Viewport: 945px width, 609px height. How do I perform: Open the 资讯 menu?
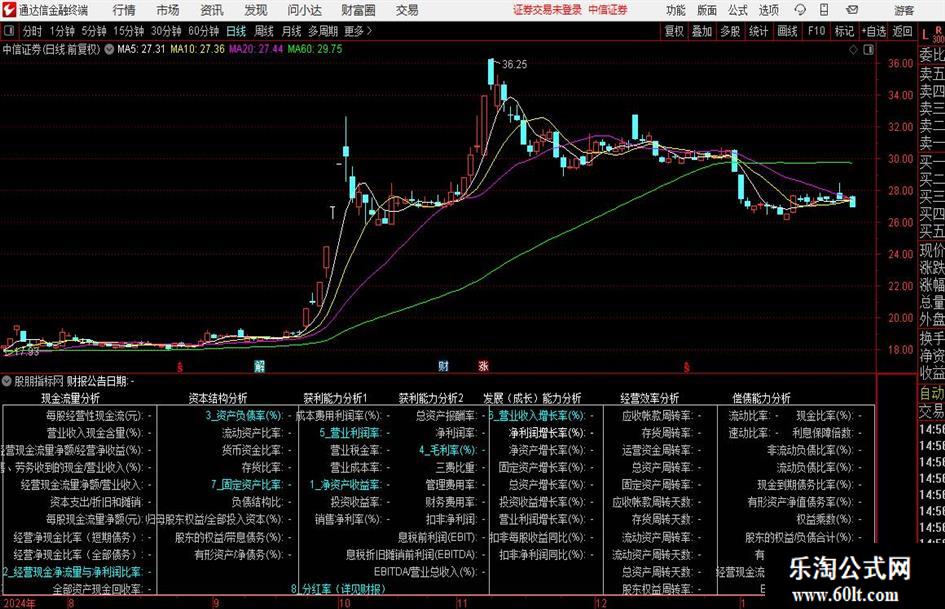point(212,10)
